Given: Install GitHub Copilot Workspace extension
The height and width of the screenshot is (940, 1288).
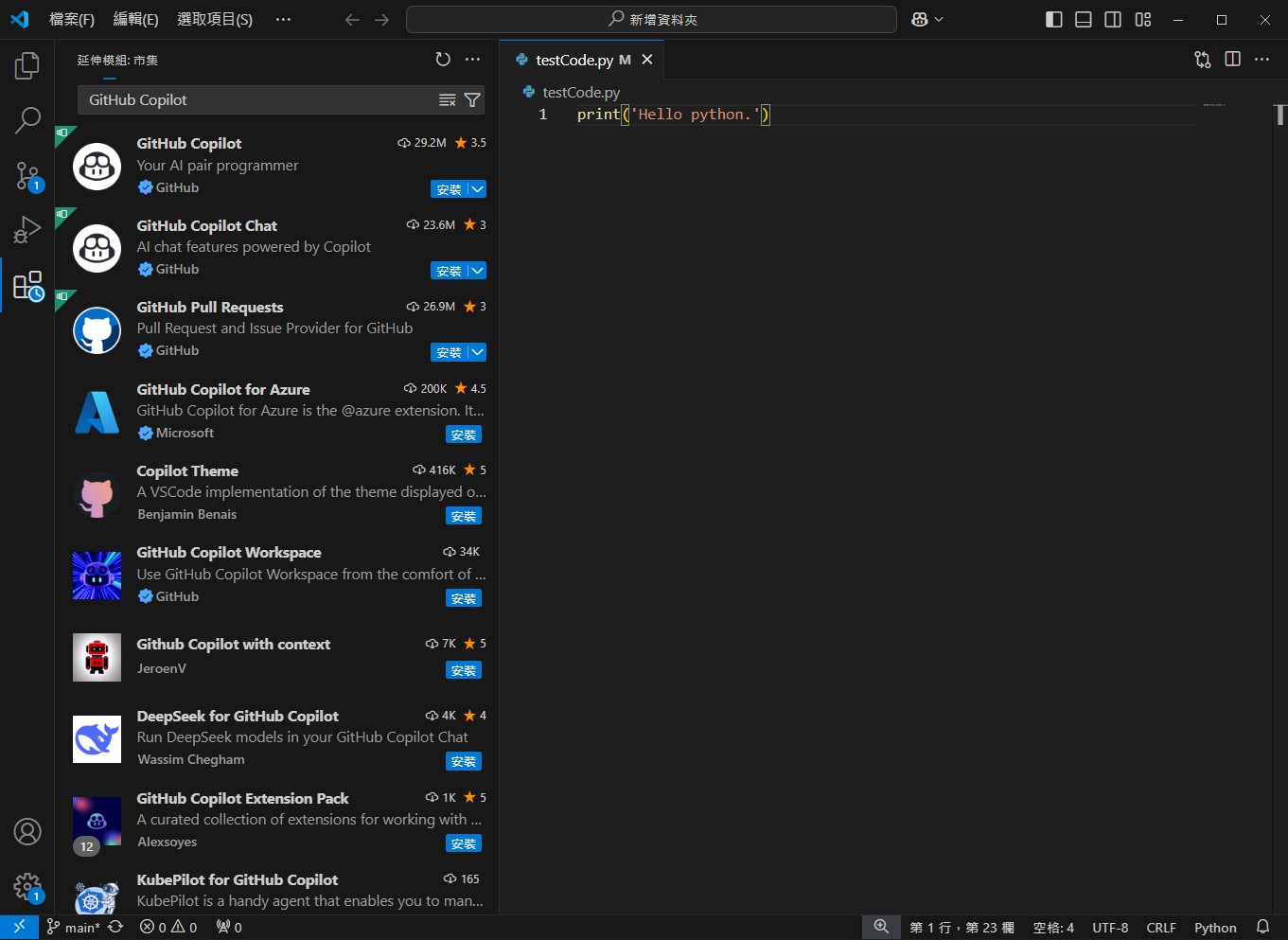Looking at the screenshot, I should click(464, 598).
